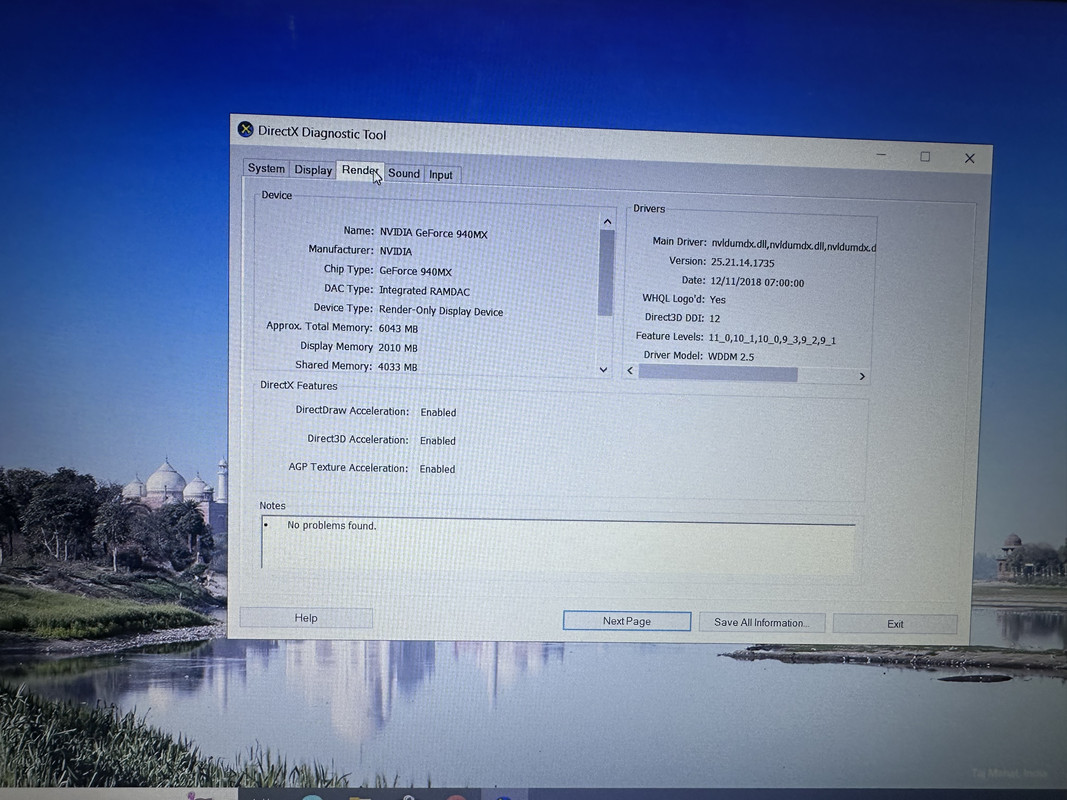Click Feature Levels value '11_0,10_1,10_0'
This screenshot has width=1067, height=800.
click(772, 339)
